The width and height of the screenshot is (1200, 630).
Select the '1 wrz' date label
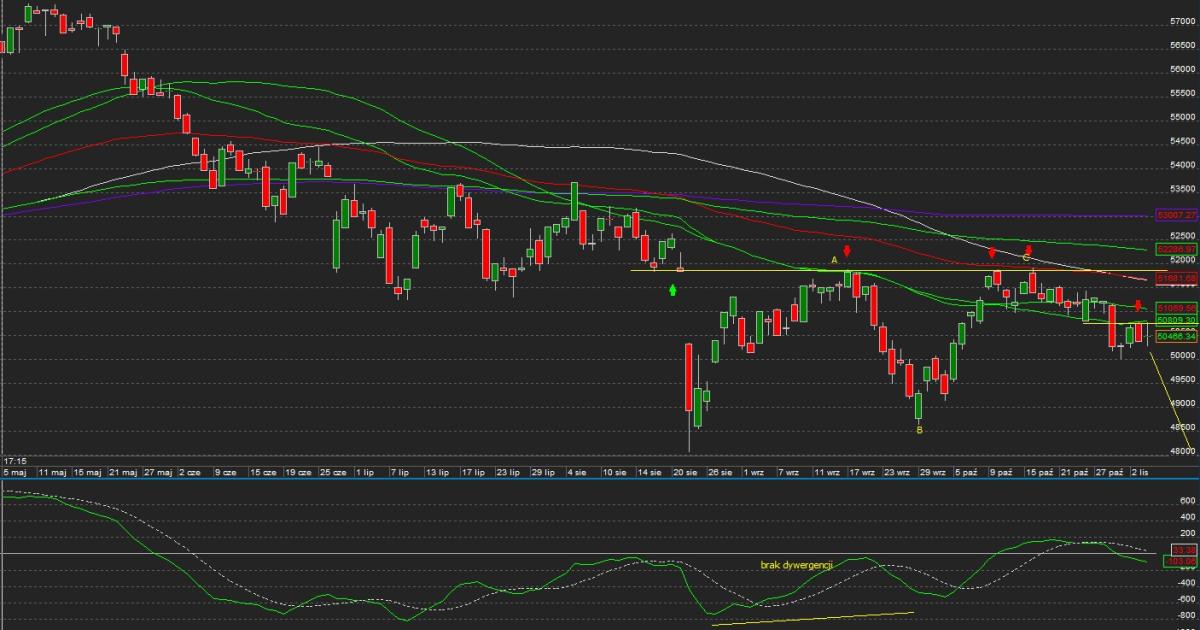coord(755,471)
